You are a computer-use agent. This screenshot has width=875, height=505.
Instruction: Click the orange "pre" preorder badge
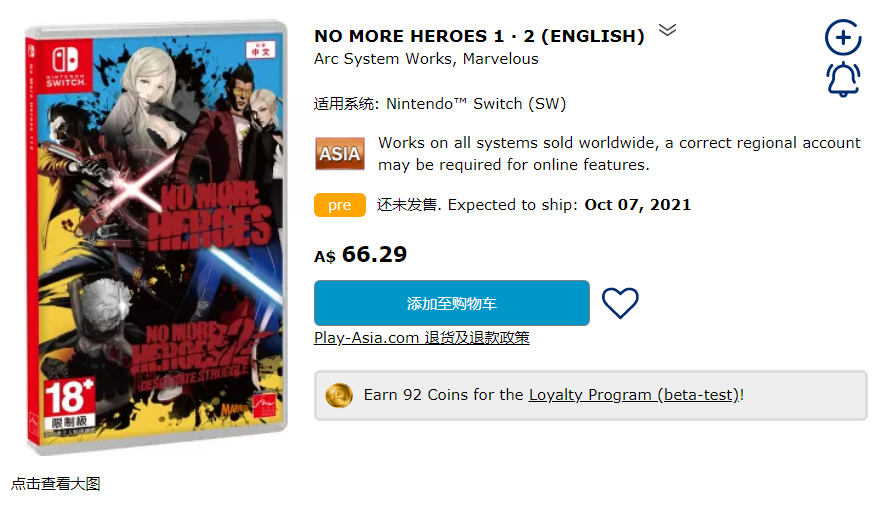340,205
